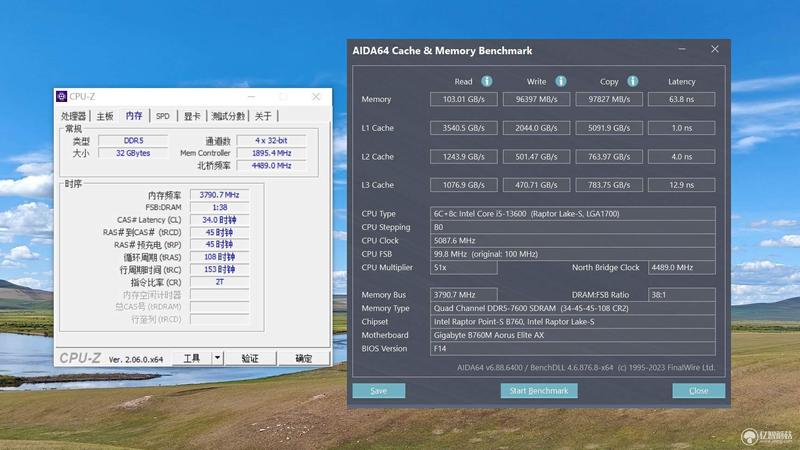The image size is (800, 450).
Task: Click the L1 Cache Write value 2044.0 GB/s
Action: 536,128
